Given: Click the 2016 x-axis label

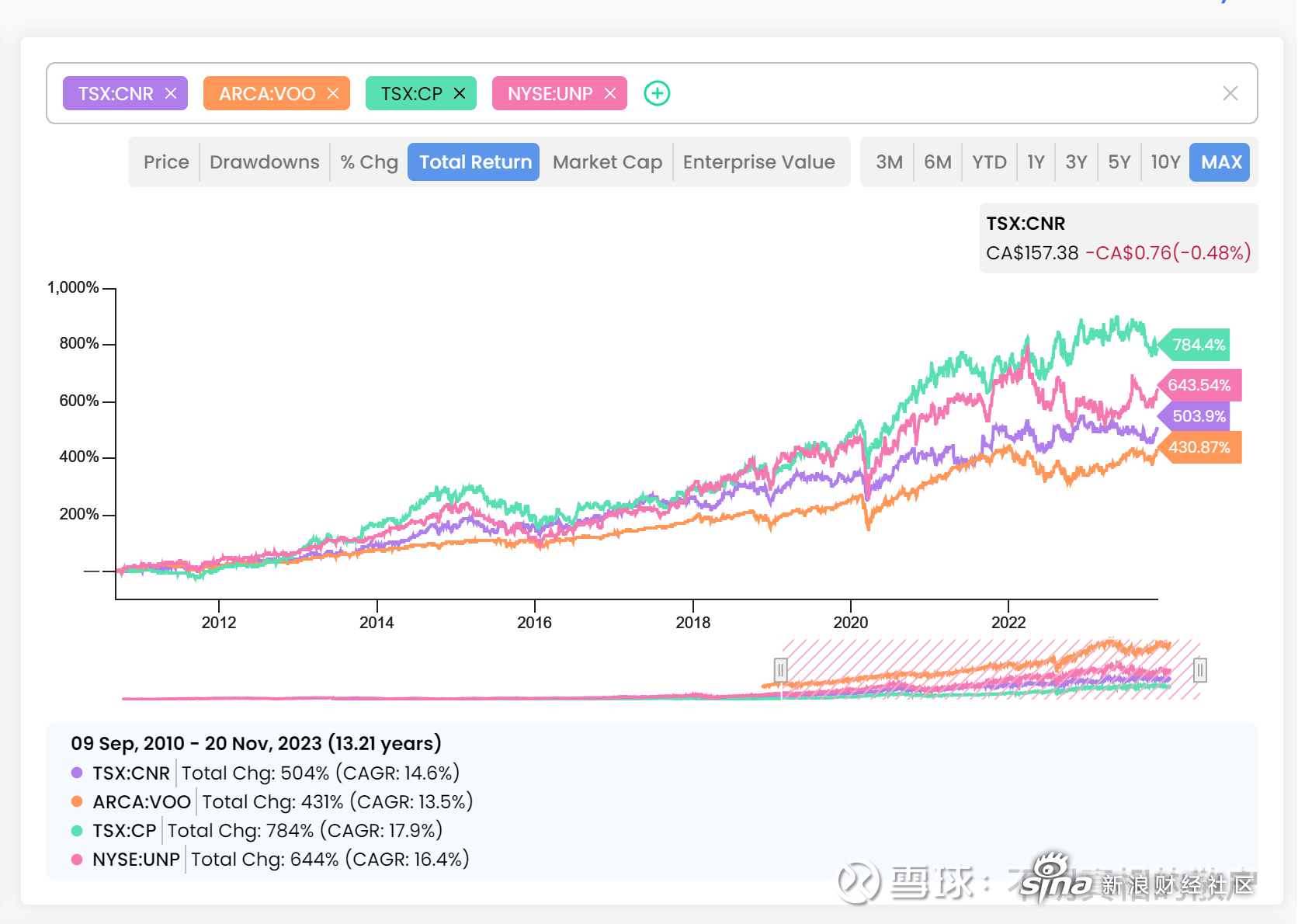Looking at the screenshot, I should (x=534, y=622).
